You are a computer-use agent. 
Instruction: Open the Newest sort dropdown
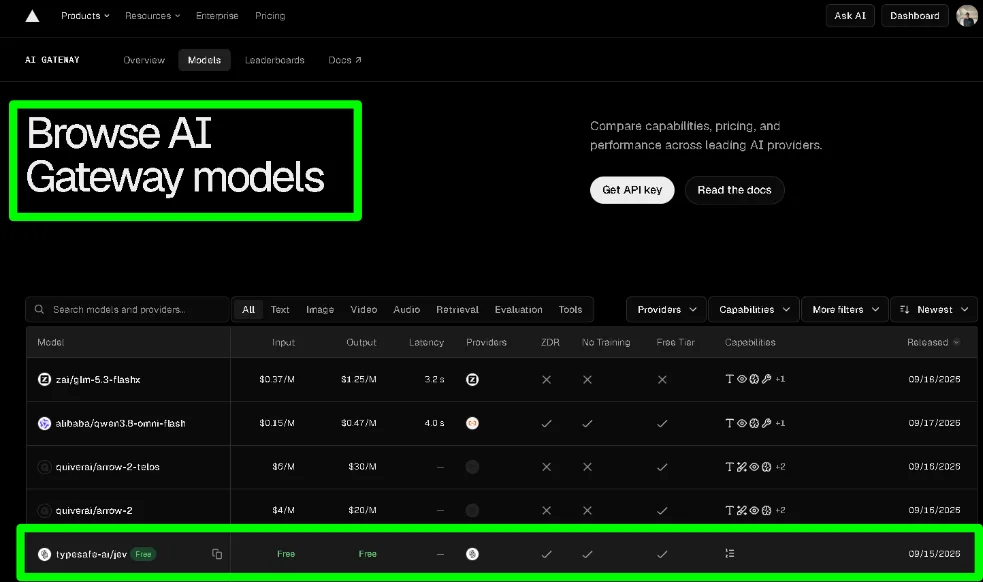pos(934,309)
